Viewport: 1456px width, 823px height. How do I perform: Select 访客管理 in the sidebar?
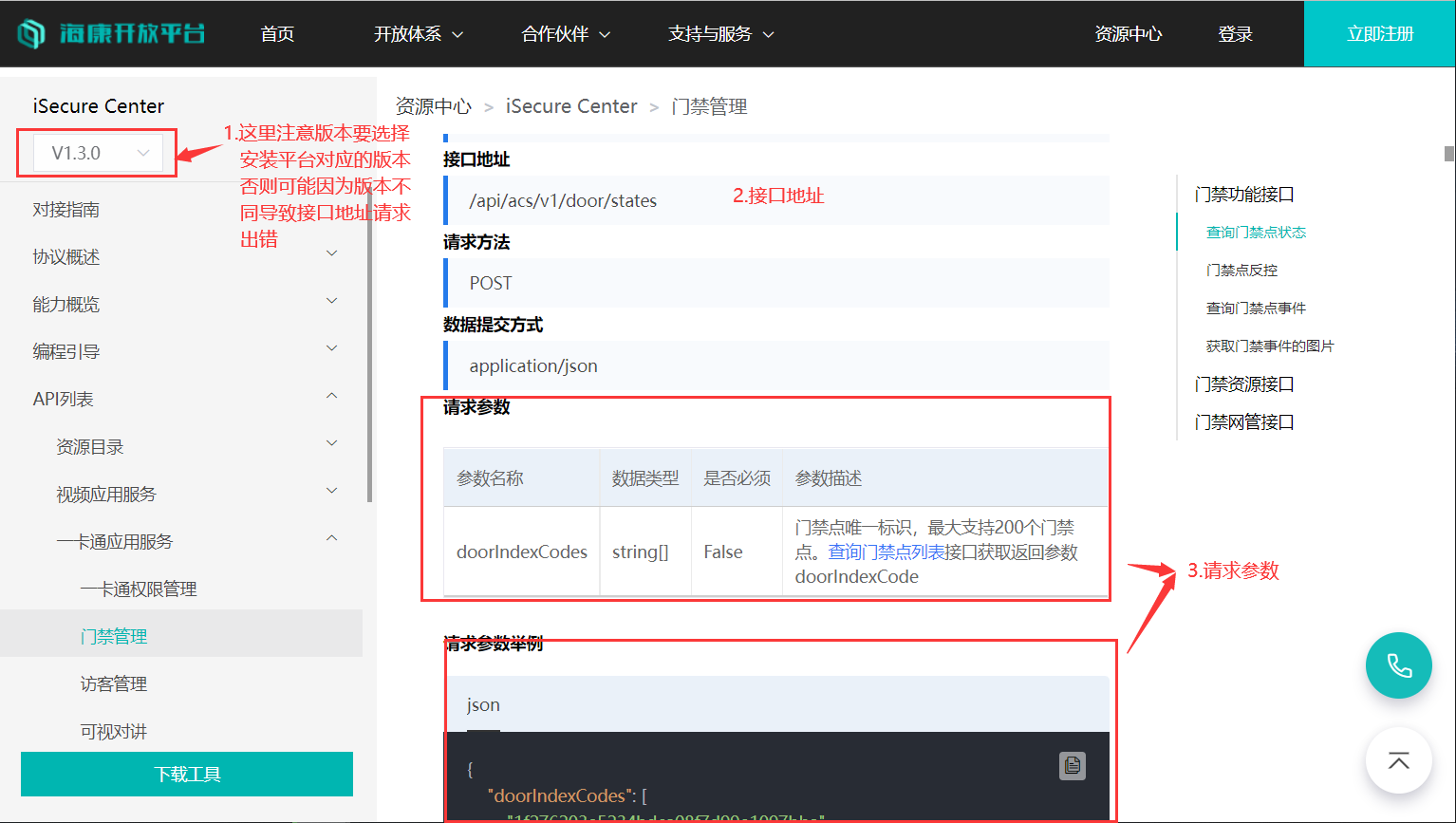[114, 683]
